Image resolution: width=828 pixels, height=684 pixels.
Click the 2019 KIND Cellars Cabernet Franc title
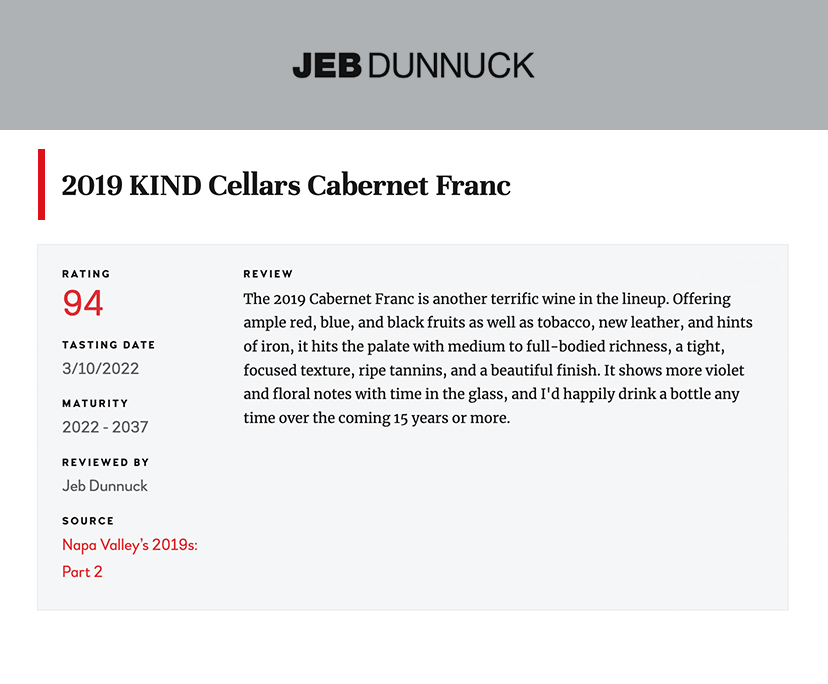coord(286,185)
